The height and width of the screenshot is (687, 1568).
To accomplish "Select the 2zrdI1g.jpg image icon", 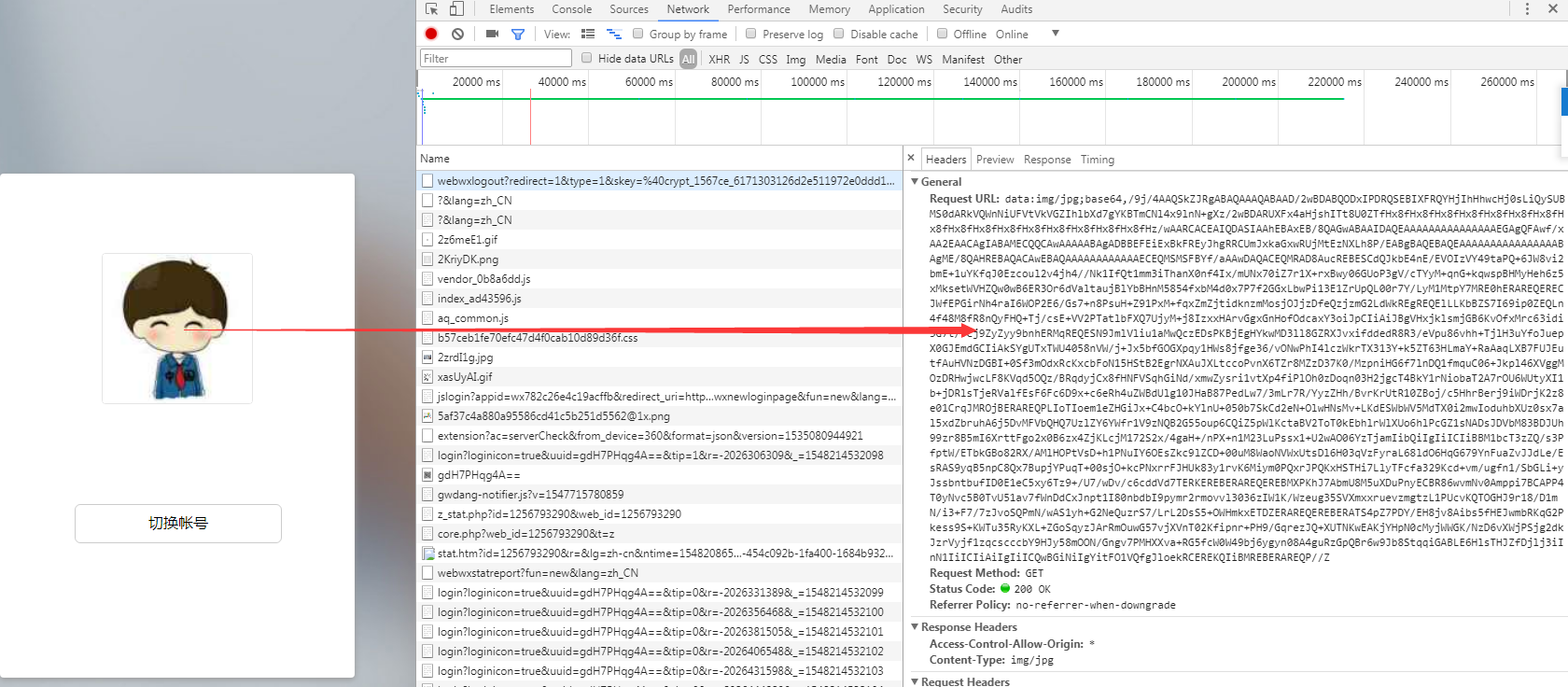I will point(427,358).
